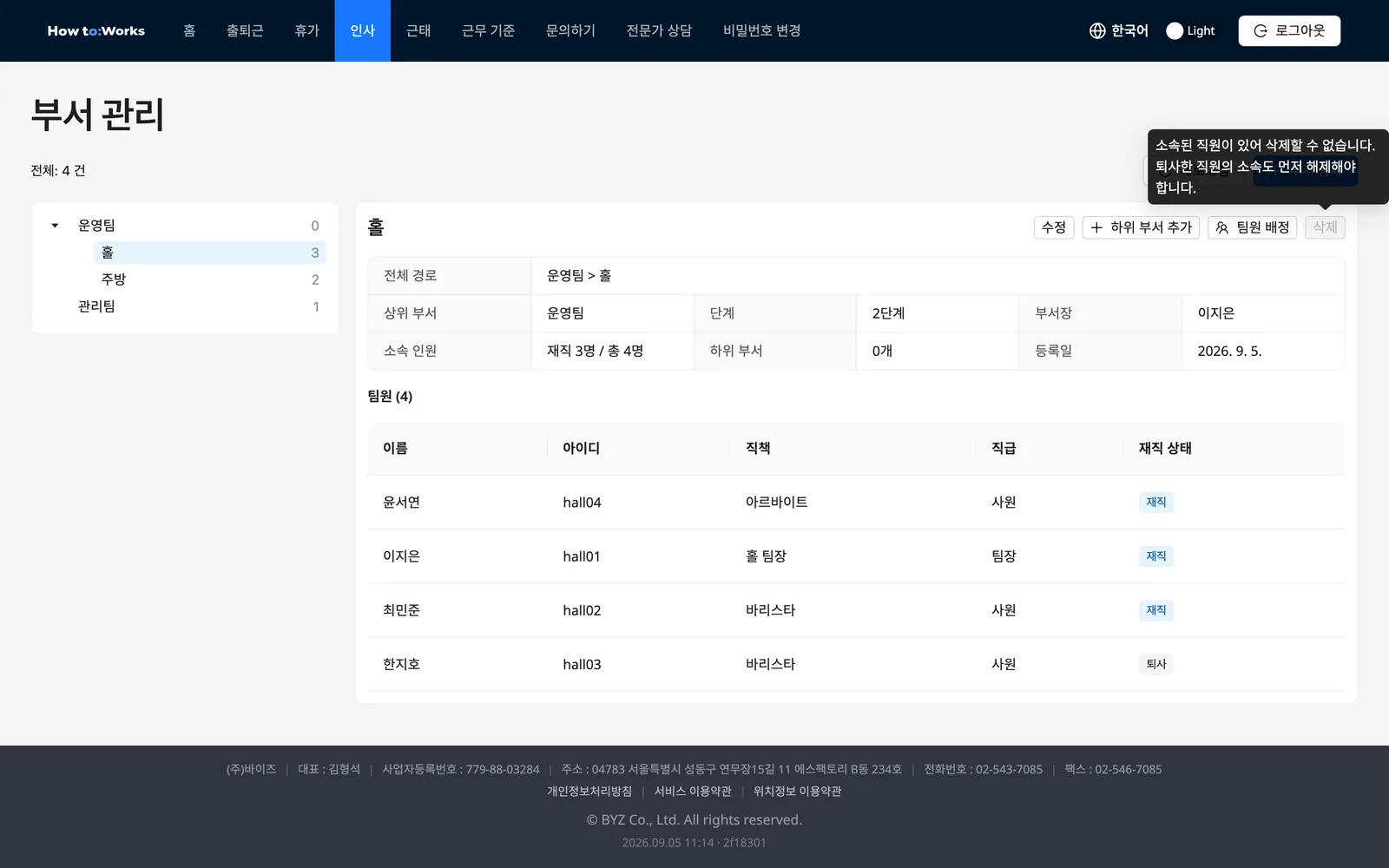Image resolution: width=1389 pixels, height=868 pixels.
Task: Select 관리팀 in department tree
Action: pos(96,306)
